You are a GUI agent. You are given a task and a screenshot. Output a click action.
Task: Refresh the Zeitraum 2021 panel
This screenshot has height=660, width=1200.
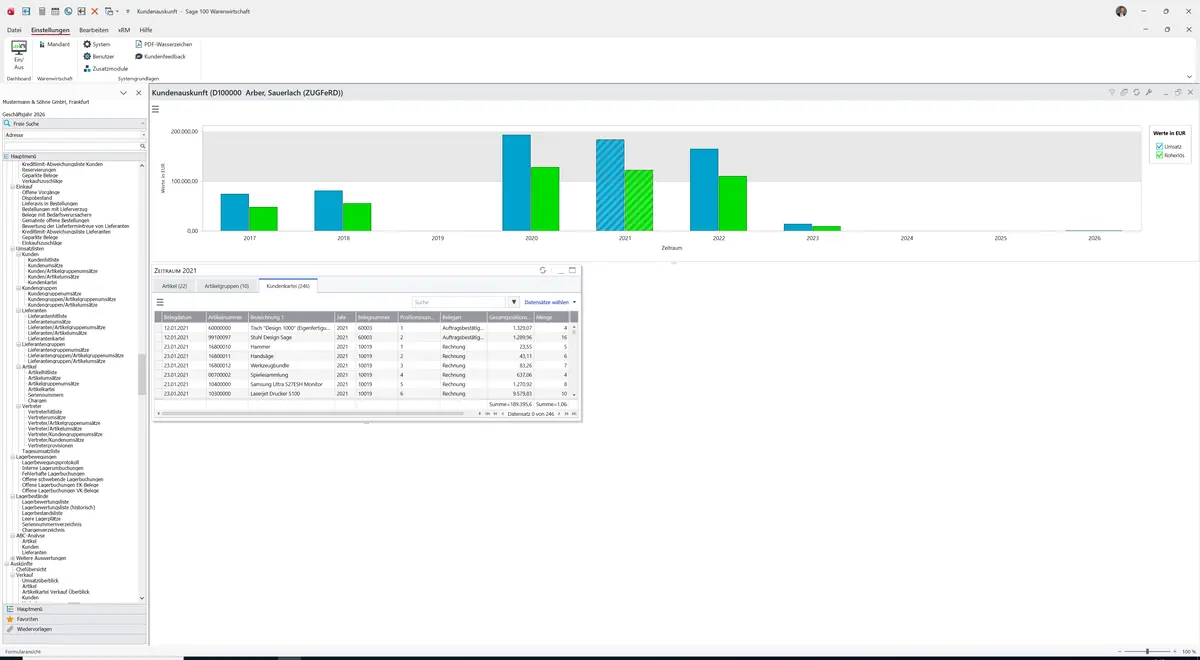(543, 270)
